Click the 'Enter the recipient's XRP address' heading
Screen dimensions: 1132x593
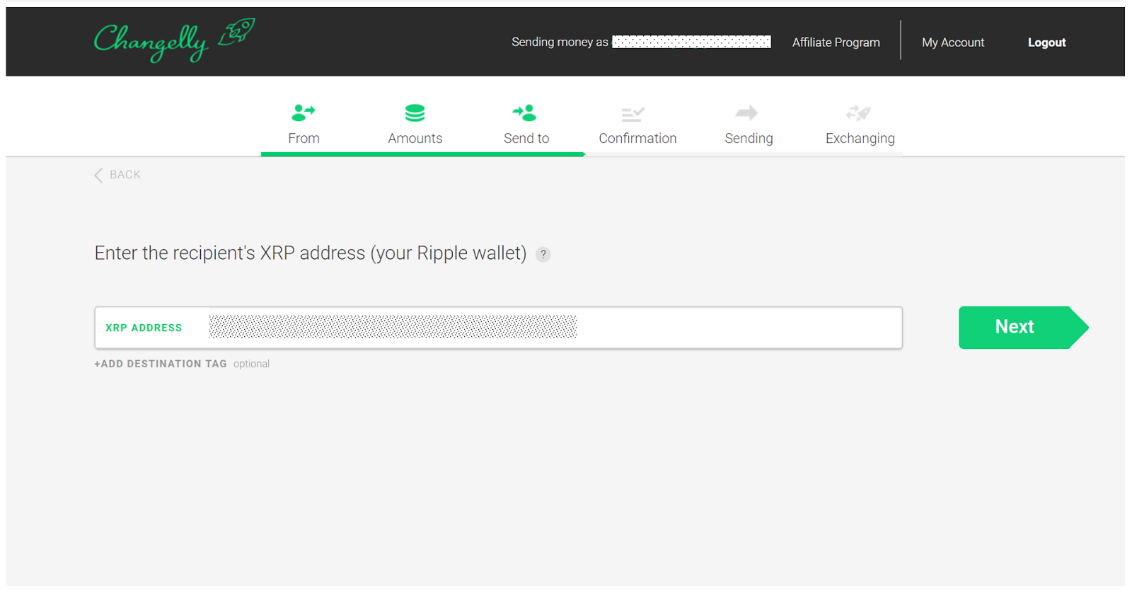click(x=310, y=254)
